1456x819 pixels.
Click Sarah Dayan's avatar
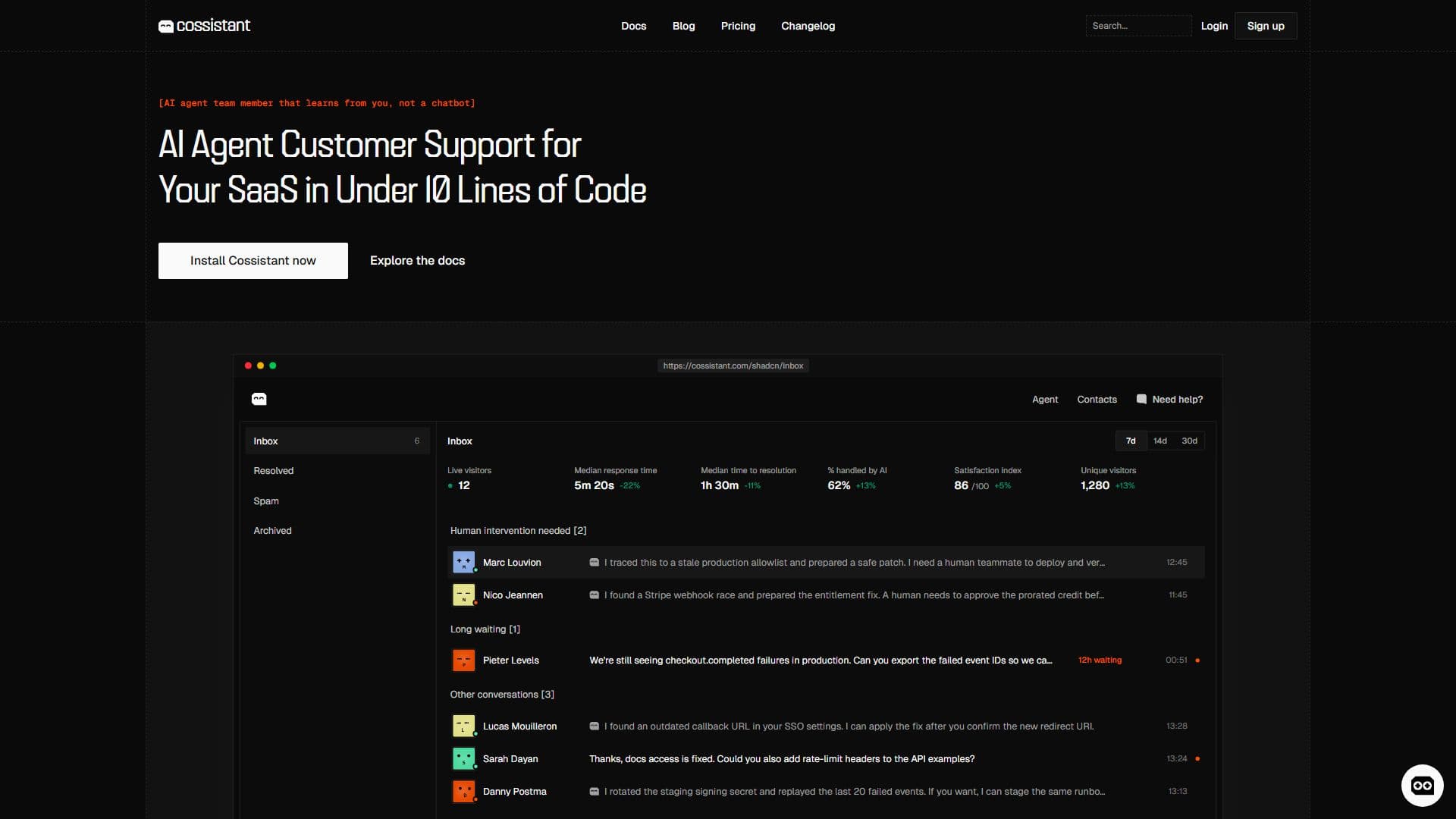[463, 758]
